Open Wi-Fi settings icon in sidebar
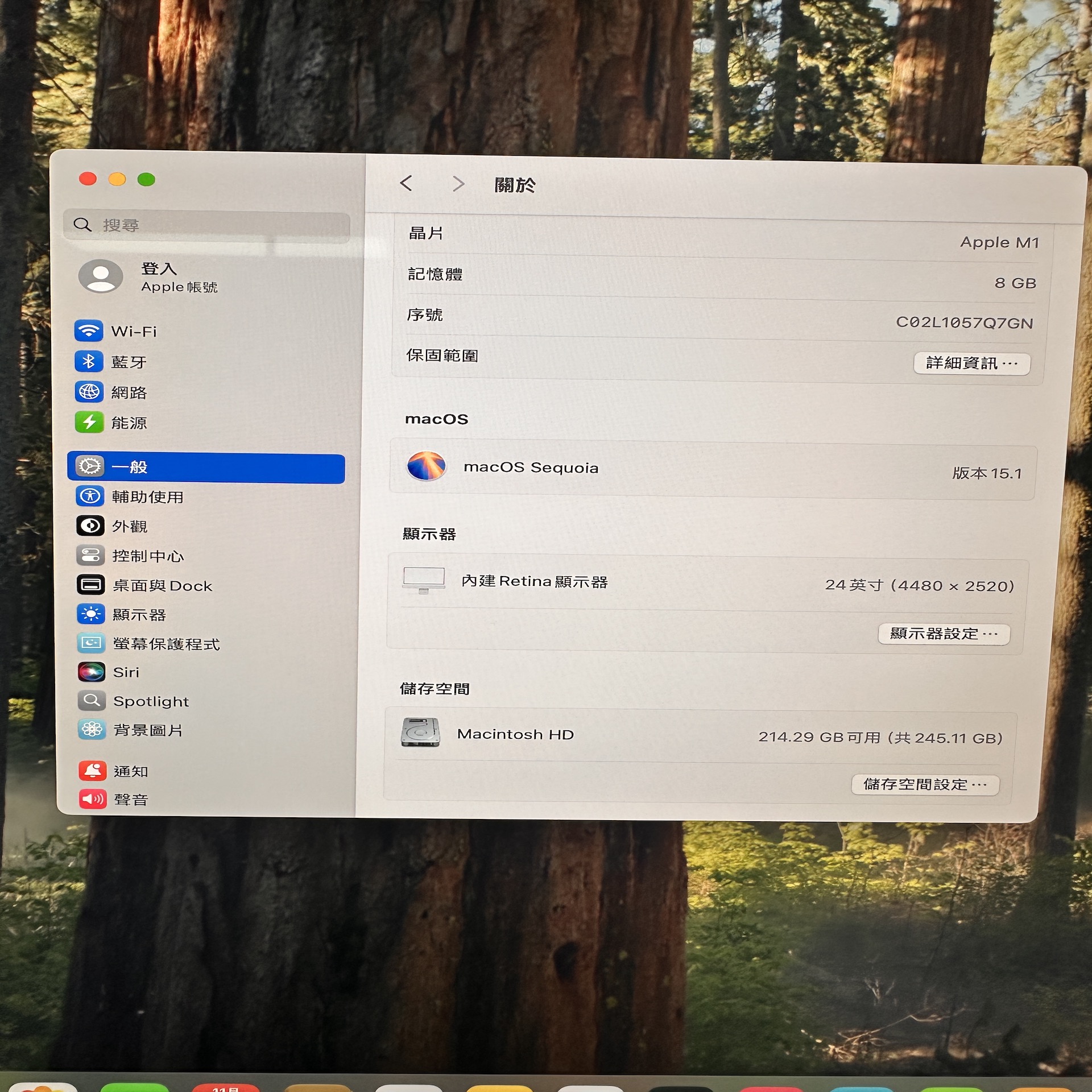 pyautogui.click(x=89, y=330)
